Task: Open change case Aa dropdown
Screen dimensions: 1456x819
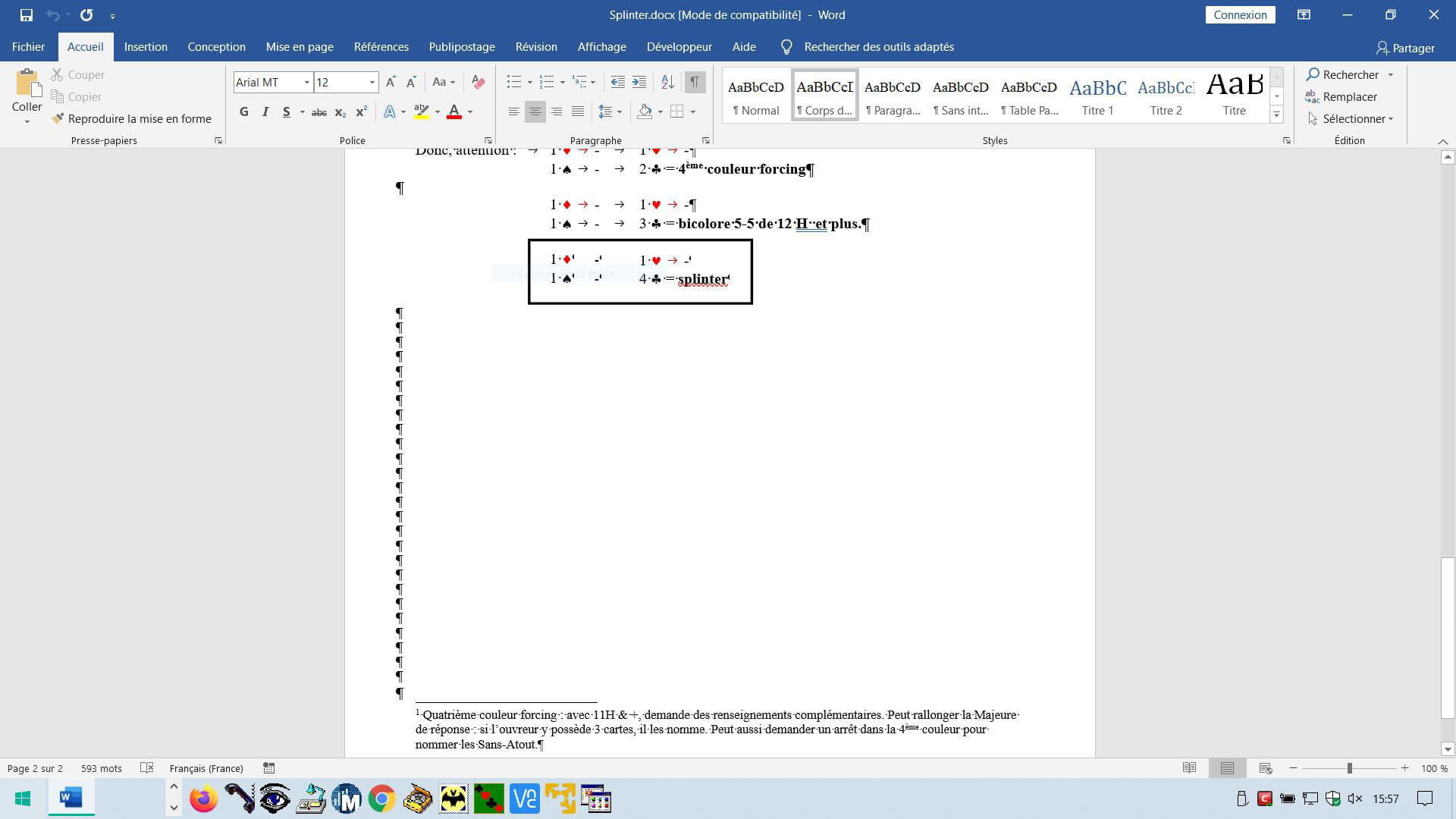Action: (x=444, y=82)
